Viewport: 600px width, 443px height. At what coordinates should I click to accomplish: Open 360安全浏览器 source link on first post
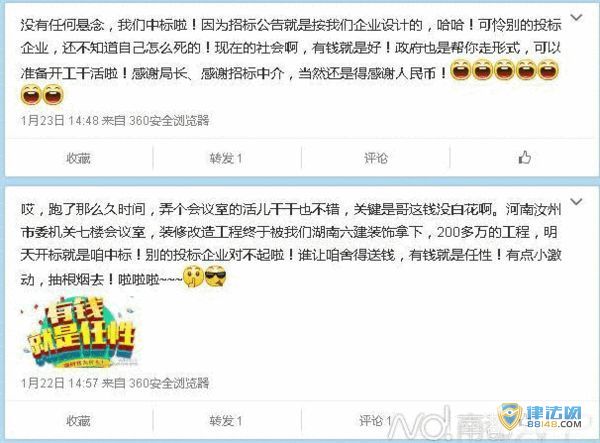click(169, 121)
